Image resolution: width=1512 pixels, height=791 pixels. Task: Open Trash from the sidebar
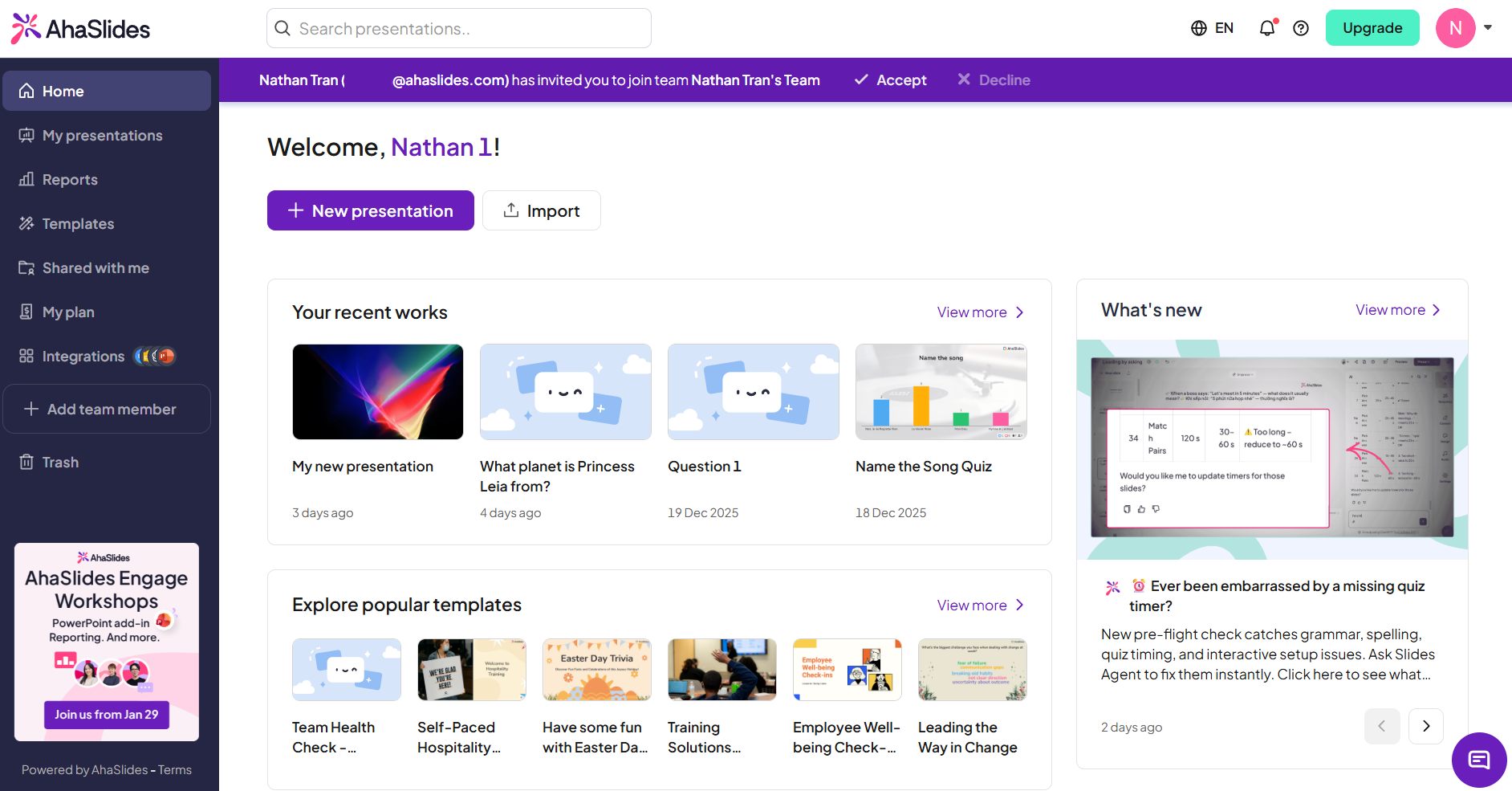(60, 463)
